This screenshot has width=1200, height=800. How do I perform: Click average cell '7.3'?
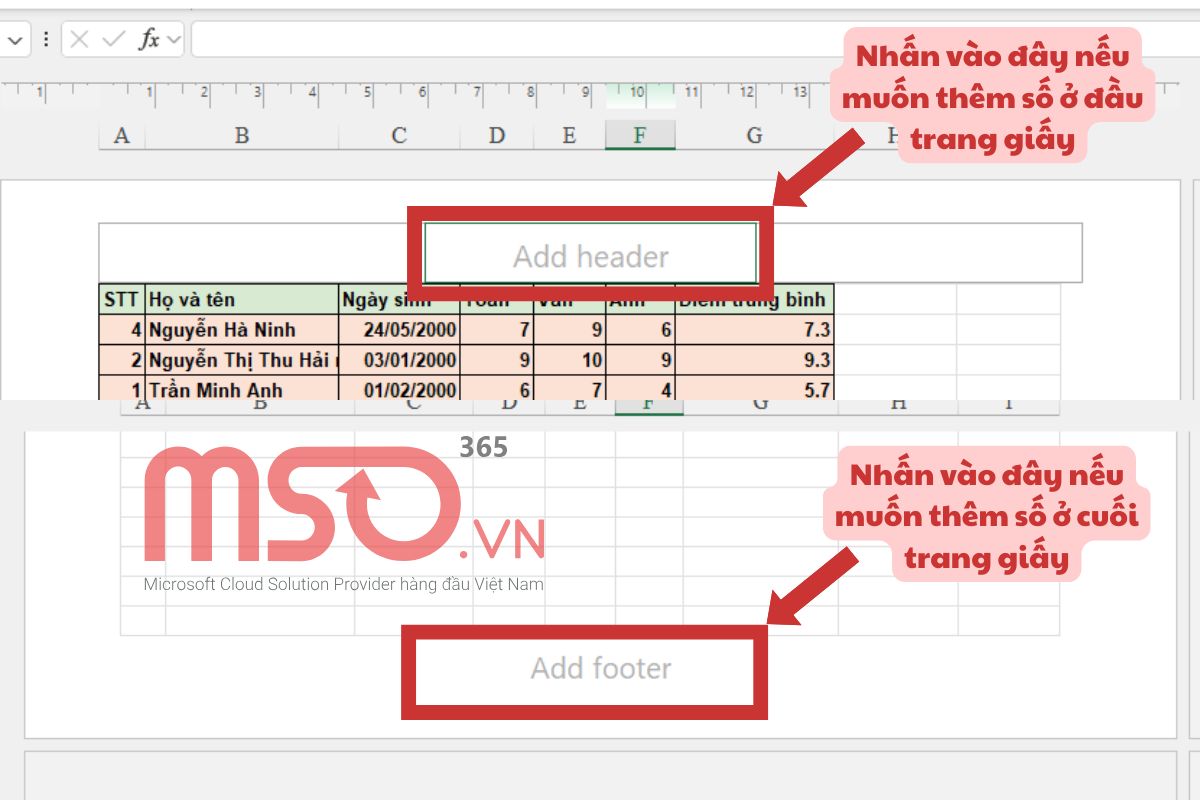point(755,330)
